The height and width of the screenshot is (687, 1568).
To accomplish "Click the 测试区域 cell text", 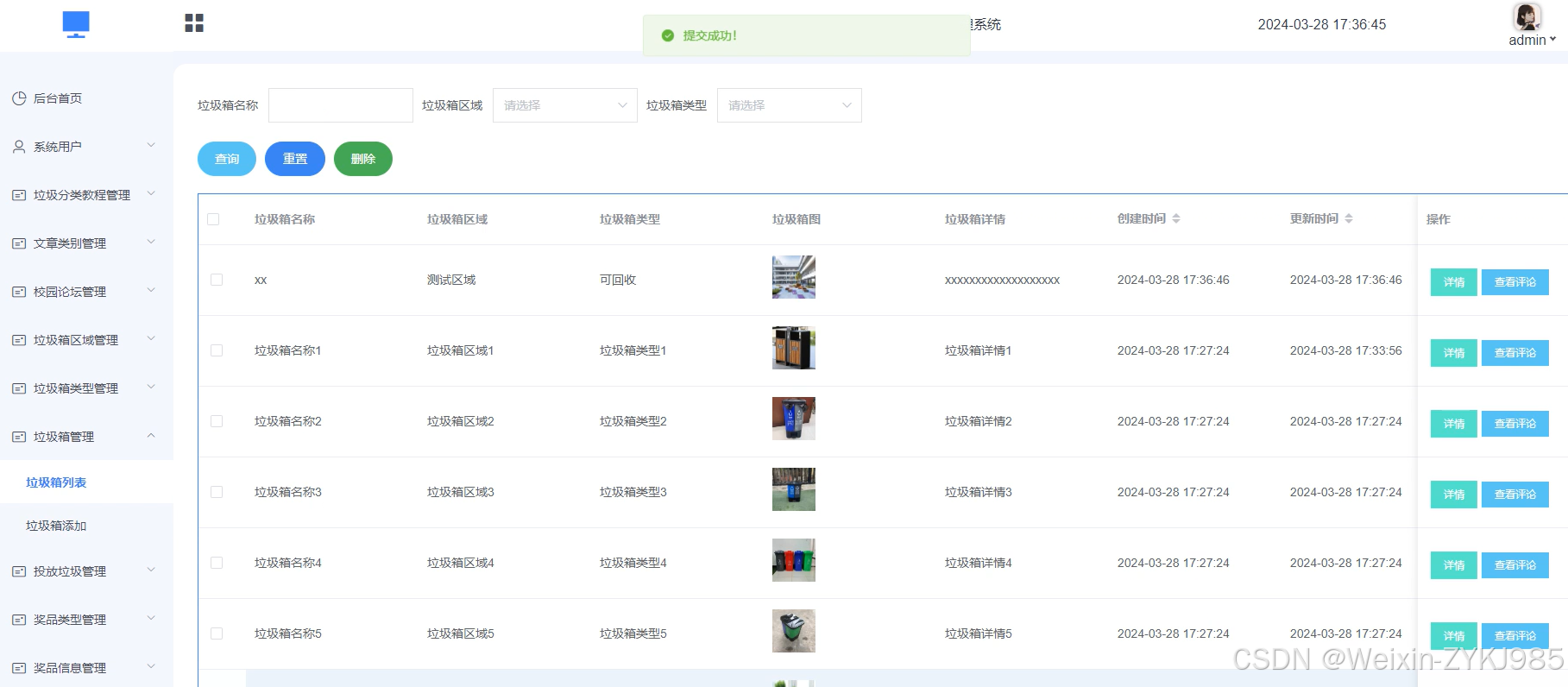I will pos(451,280).
